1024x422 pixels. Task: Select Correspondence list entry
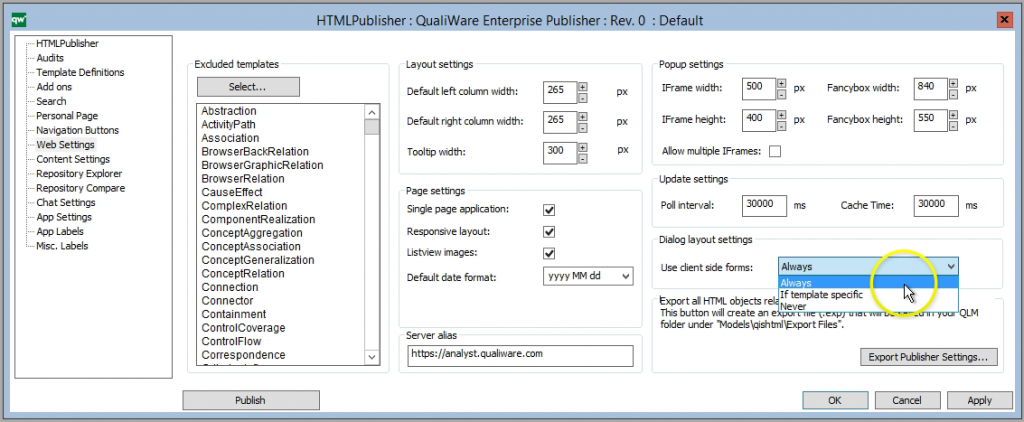tap(243, 355)
